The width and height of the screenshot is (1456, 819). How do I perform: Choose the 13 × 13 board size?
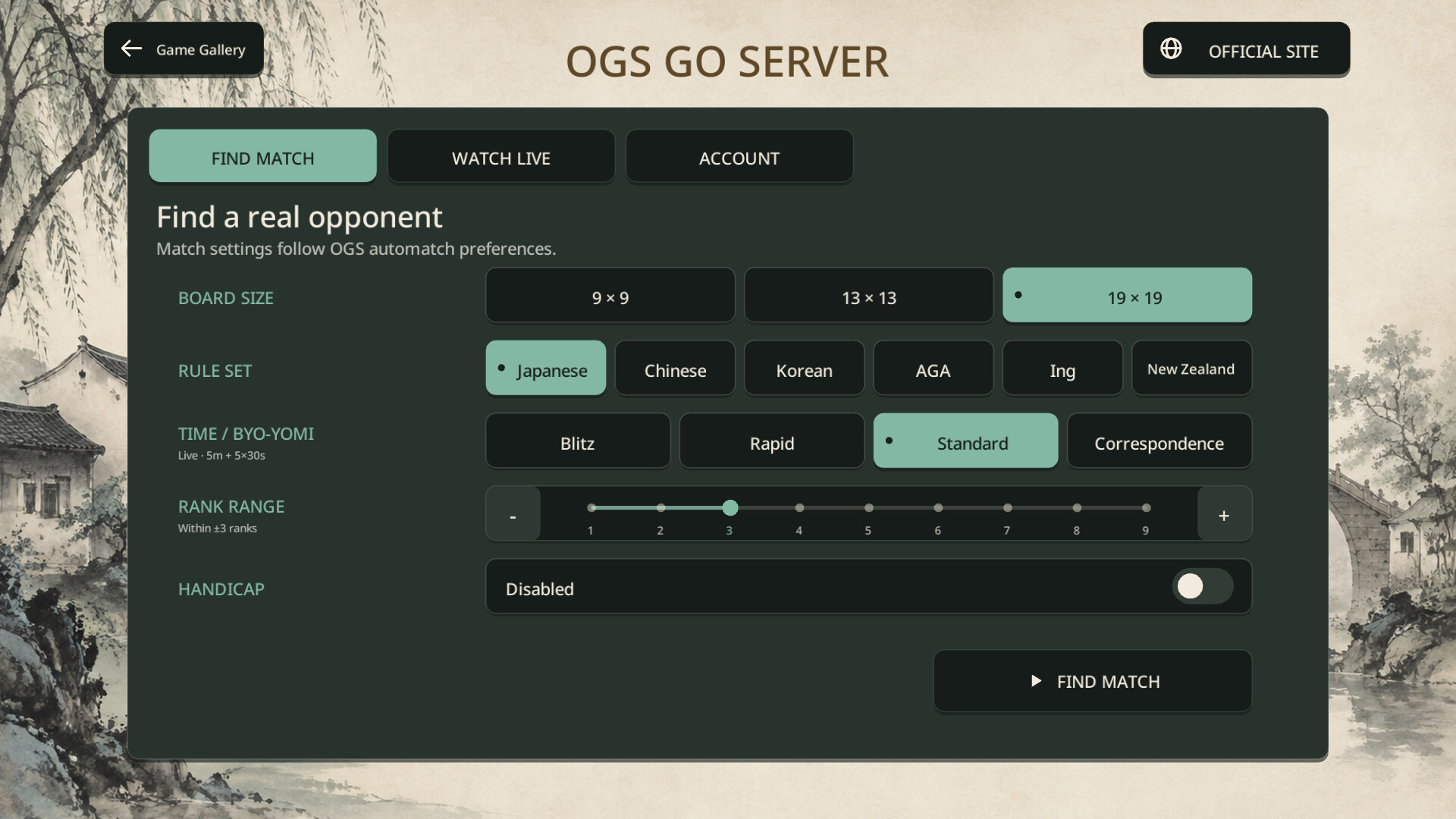point(868,296)
